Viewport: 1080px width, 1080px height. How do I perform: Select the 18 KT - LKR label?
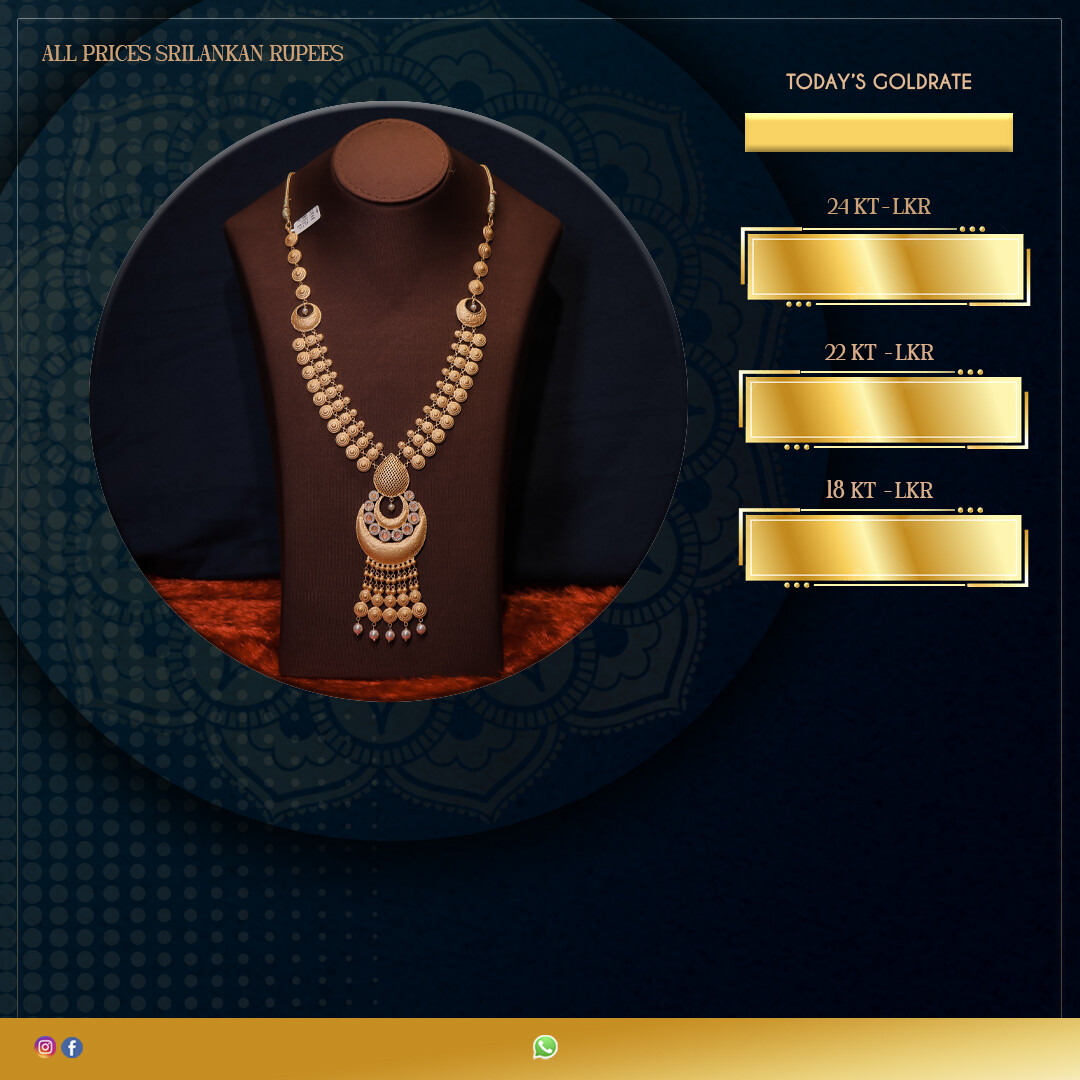point(879,490)
